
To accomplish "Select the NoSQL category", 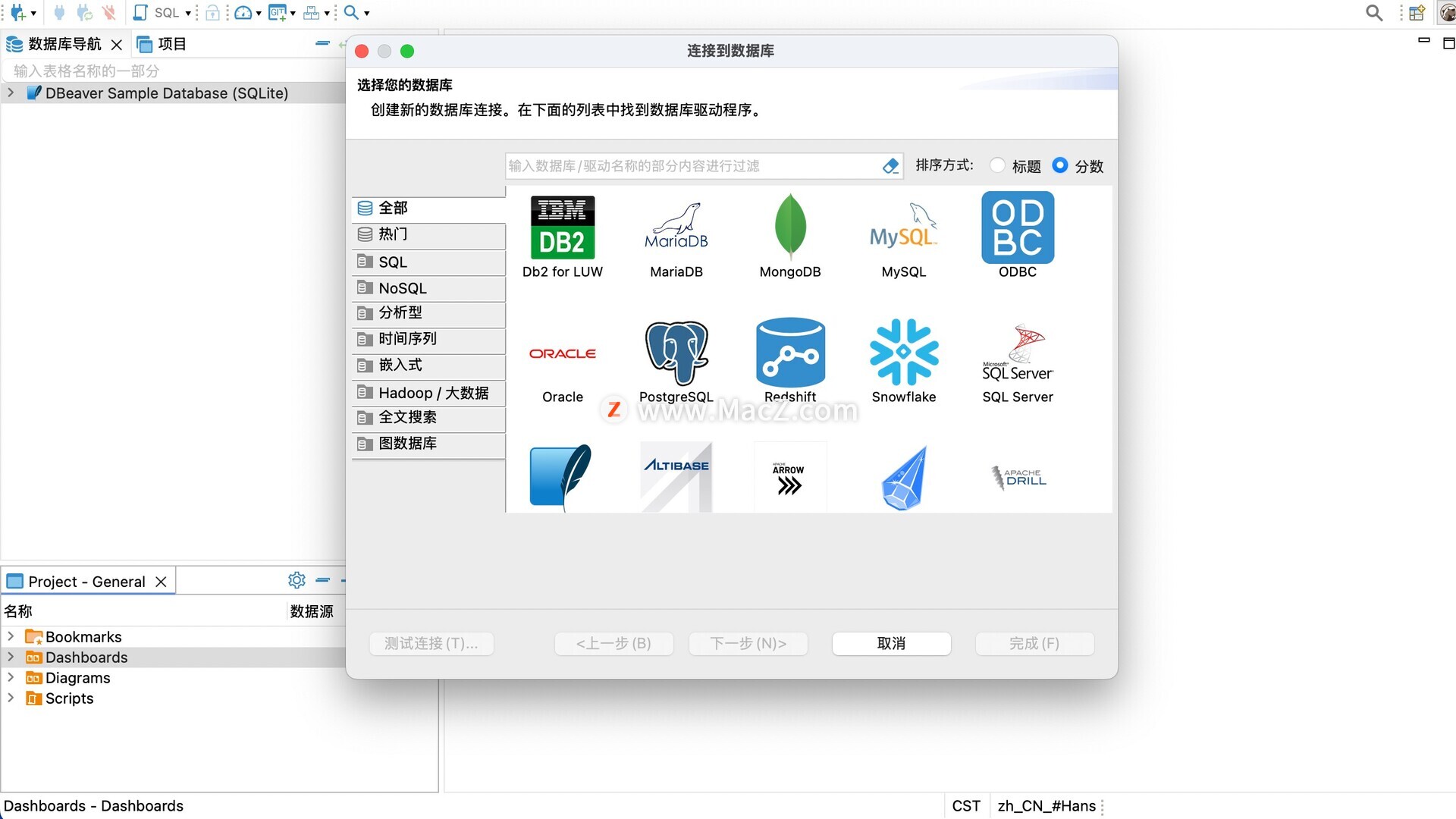I will pos(428,288).
